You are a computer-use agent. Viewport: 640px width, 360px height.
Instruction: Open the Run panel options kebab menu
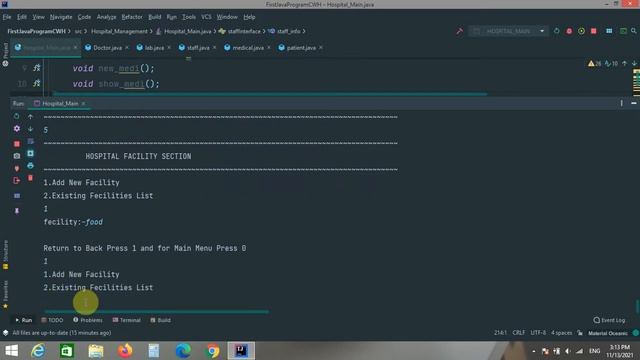tap(622, 104)
